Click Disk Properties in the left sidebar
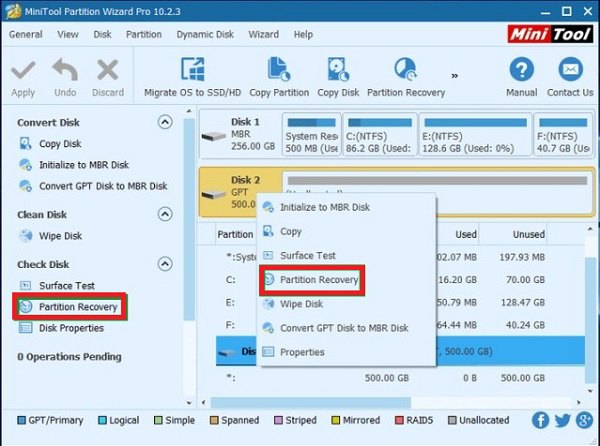The height and width of the screenshot is (446, 600). click(71, 328)
